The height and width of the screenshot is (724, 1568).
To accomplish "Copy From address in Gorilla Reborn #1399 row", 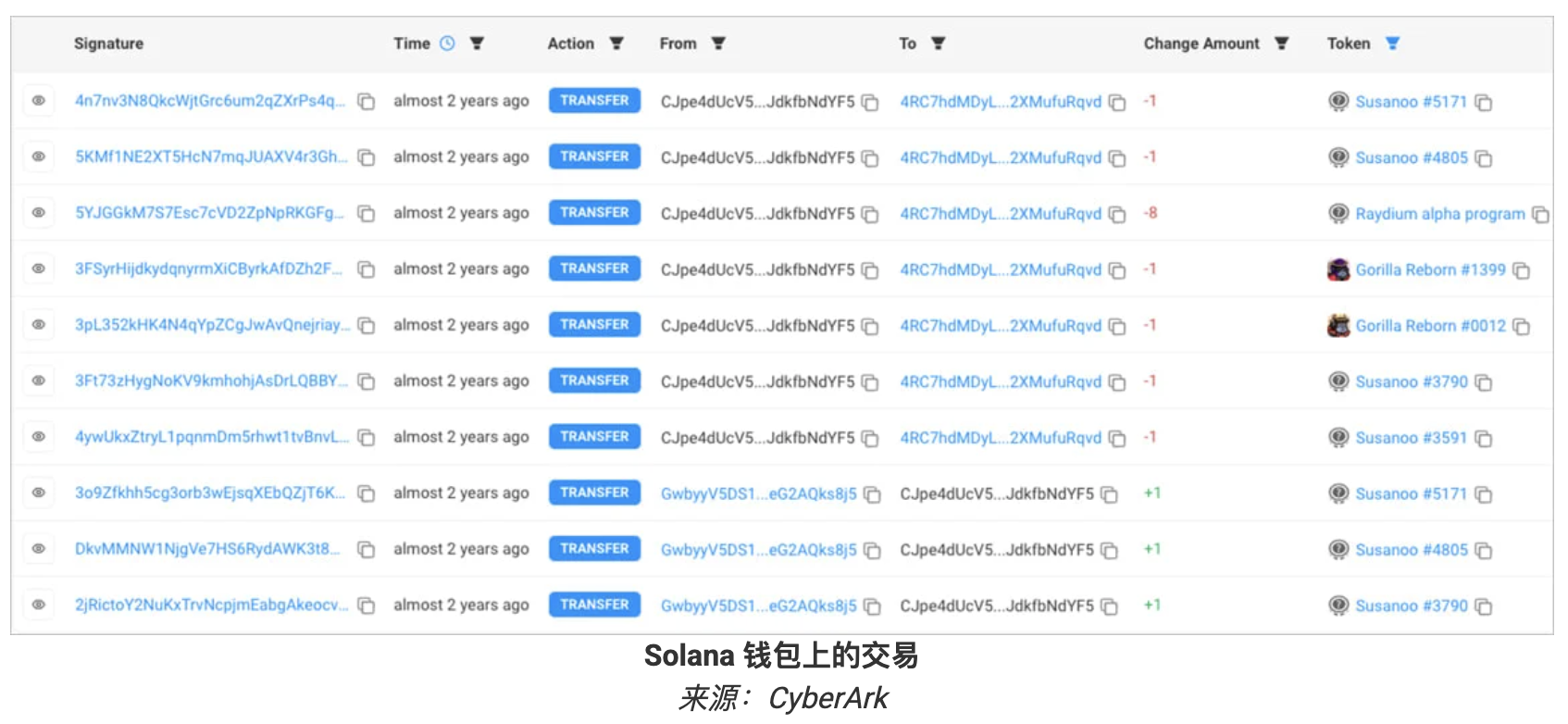I will [x=870, y=271].
